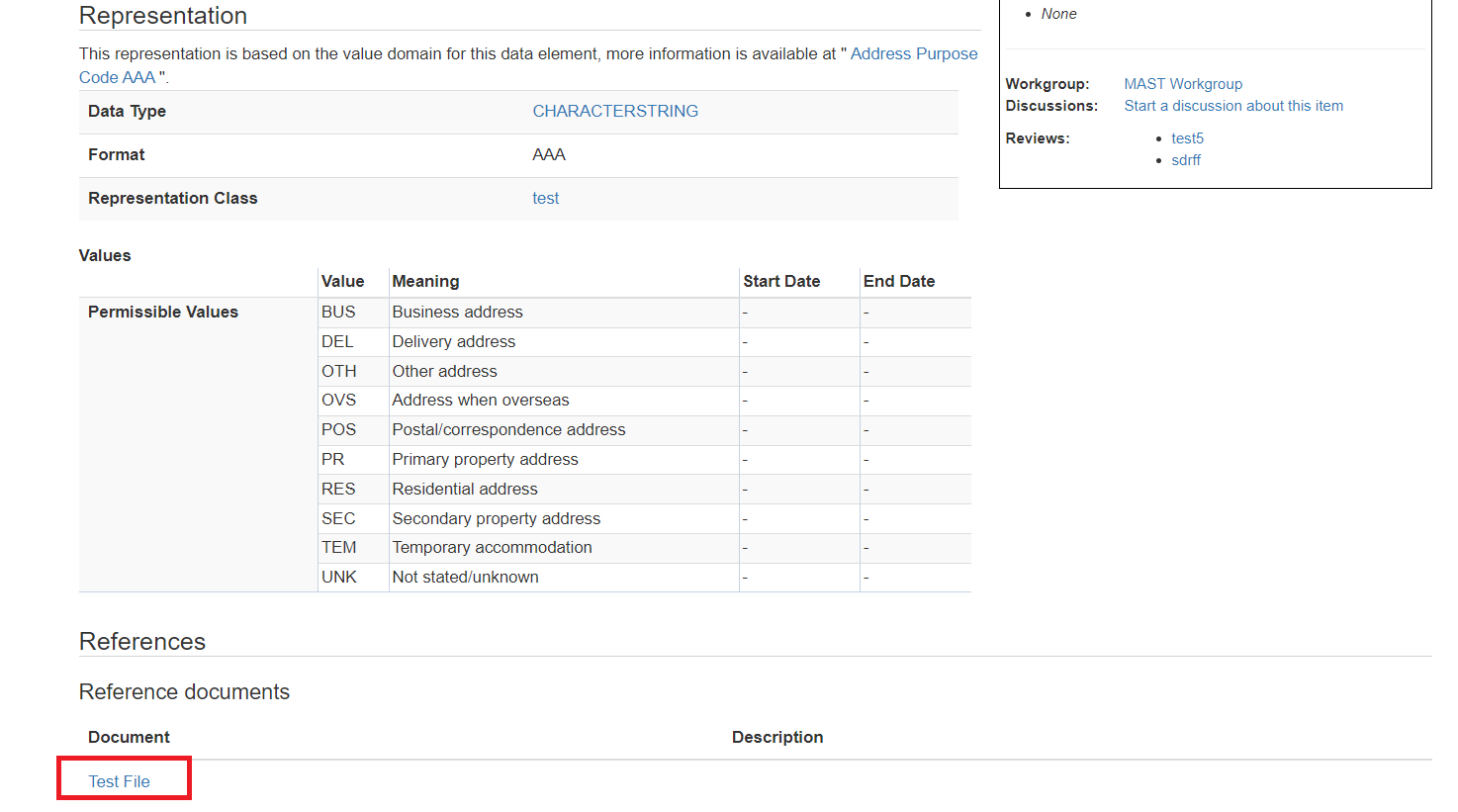Click the 'Temporary accommodation' row text
Screen dimensions: 1458x812
click(x=492, y=548)
